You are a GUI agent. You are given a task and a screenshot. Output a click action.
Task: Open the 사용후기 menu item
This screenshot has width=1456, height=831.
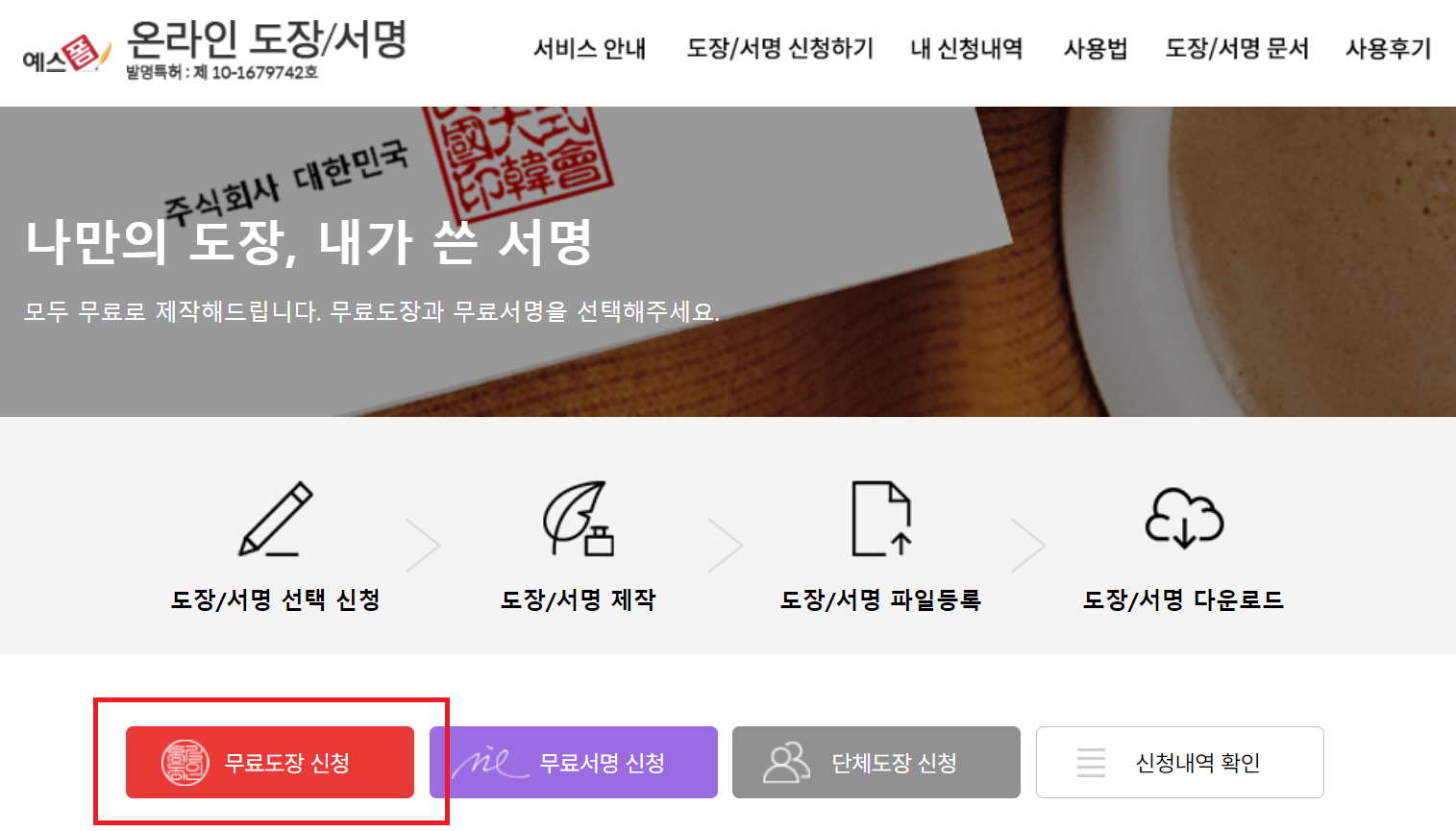pos(1389,48)
